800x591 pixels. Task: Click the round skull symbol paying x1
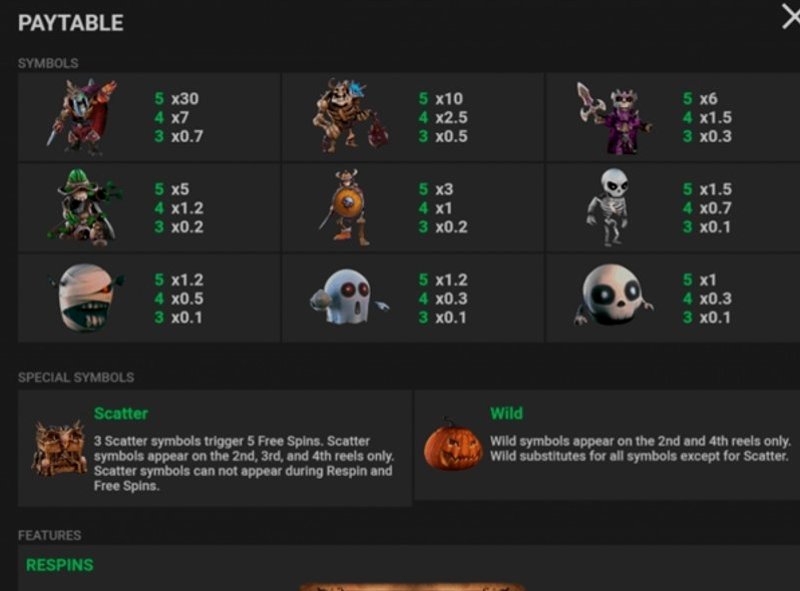(x=613, y=296)
